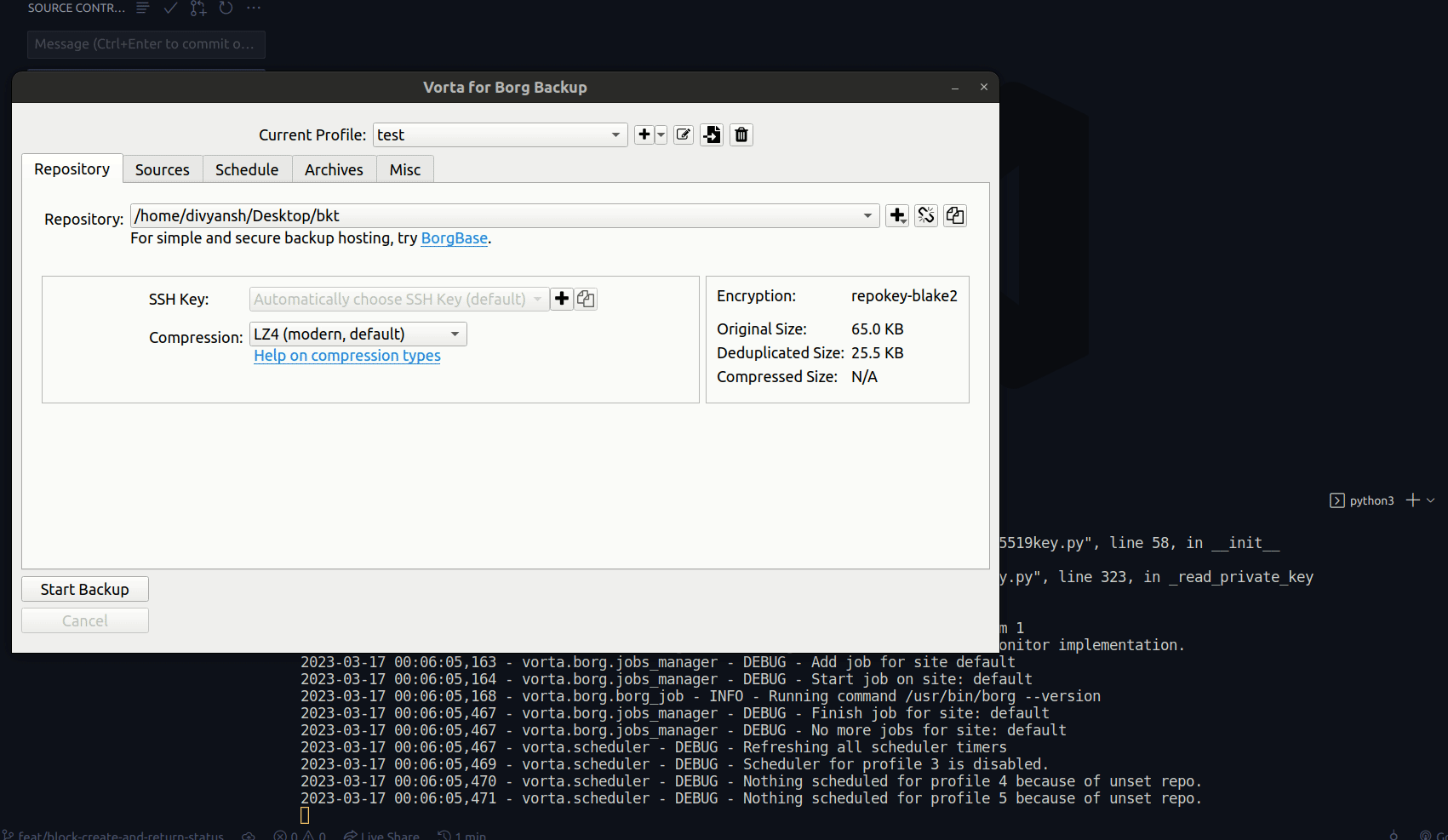This screenshot has height=840, width=1448.
Task: Delete the current profile trash icon
Action: (x=741, y=134)
